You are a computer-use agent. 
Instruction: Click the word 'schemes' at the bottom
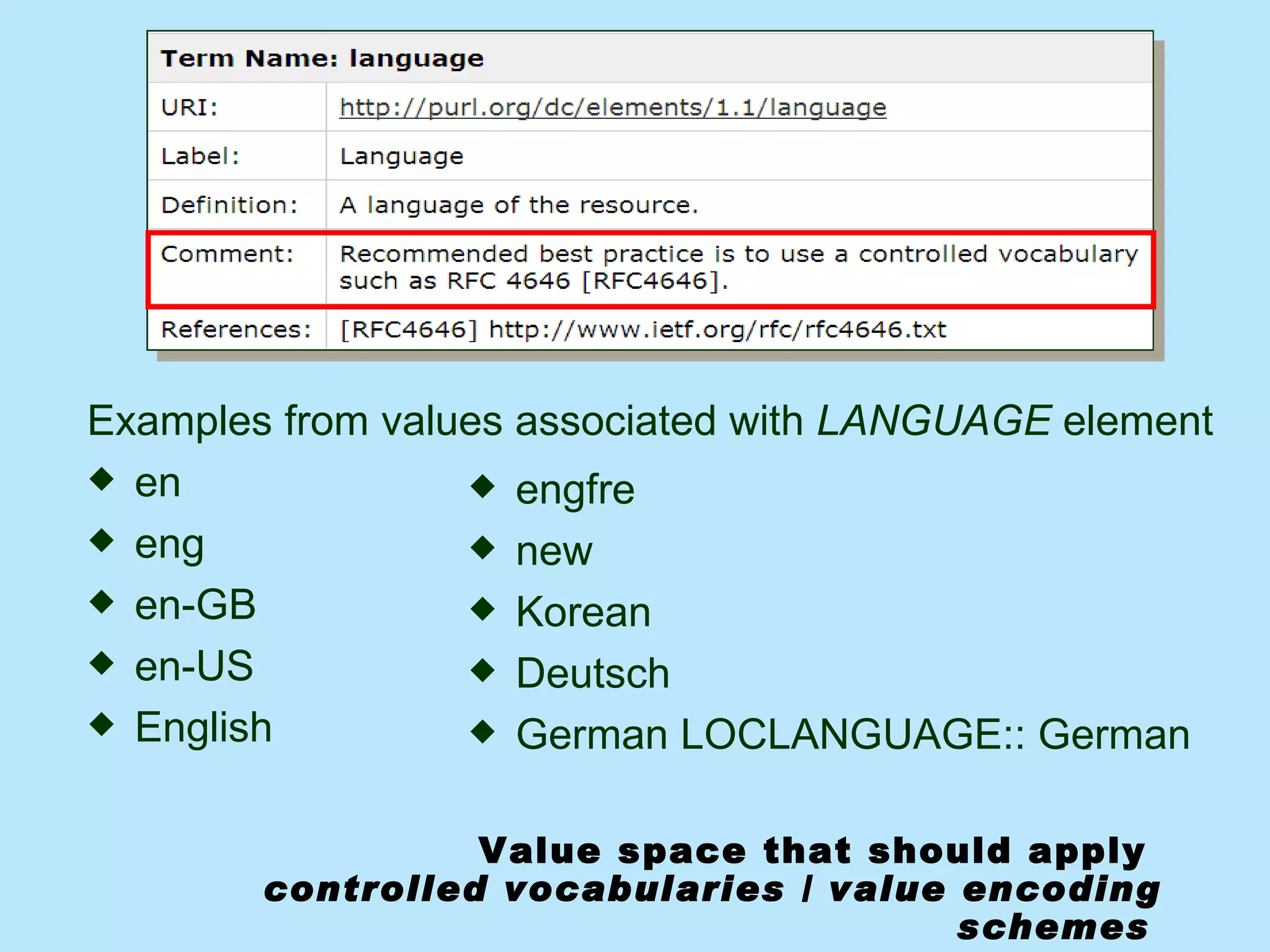1052,928
